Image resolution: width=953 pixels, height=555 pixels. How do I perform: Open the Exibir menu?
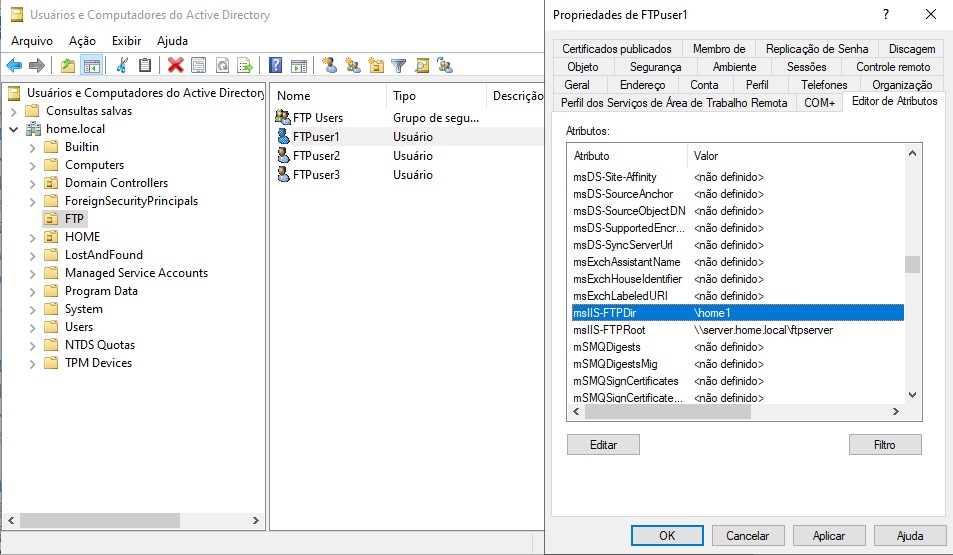pyautogui.click(x=126, y=41)
